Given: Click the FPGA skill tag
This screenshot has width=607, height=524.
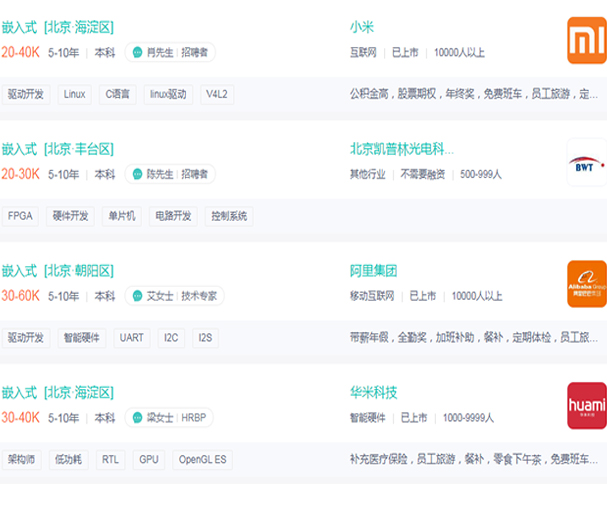Looking at the screenshot, I should [x=20, y=216].
